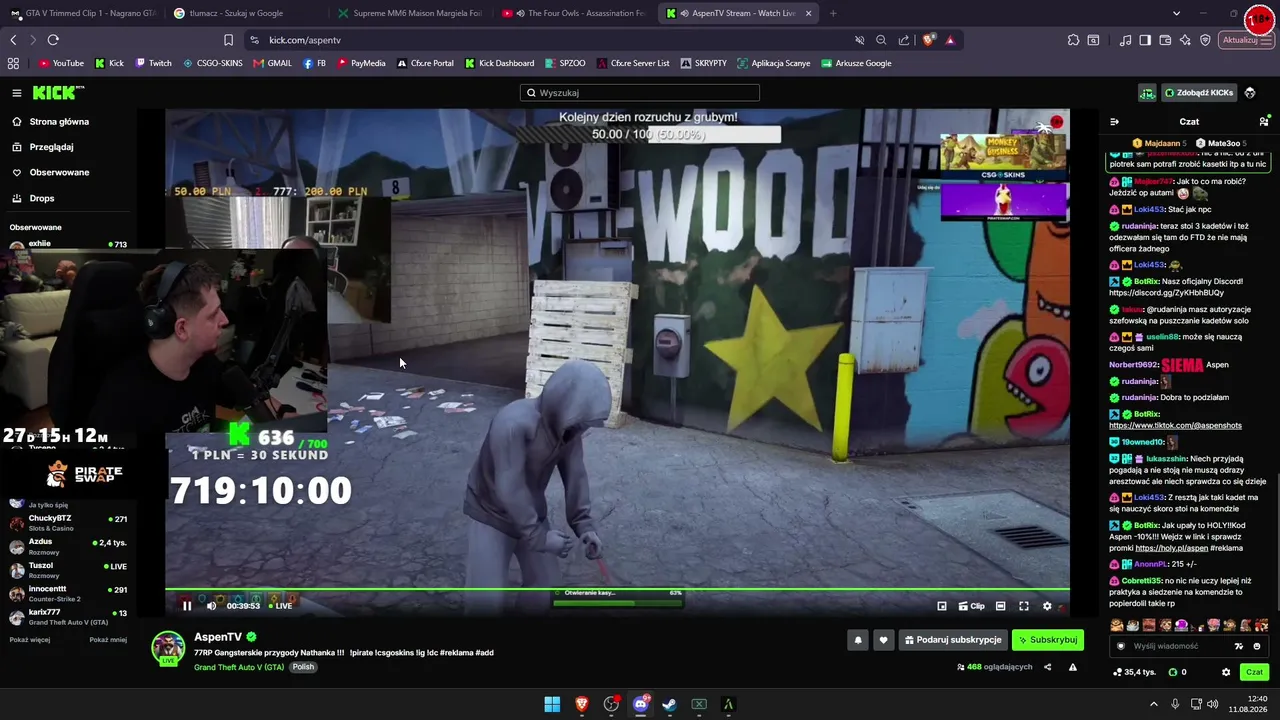Open the YouTube bookmark
Screen dimensions: 1280x720
(61, 63)
